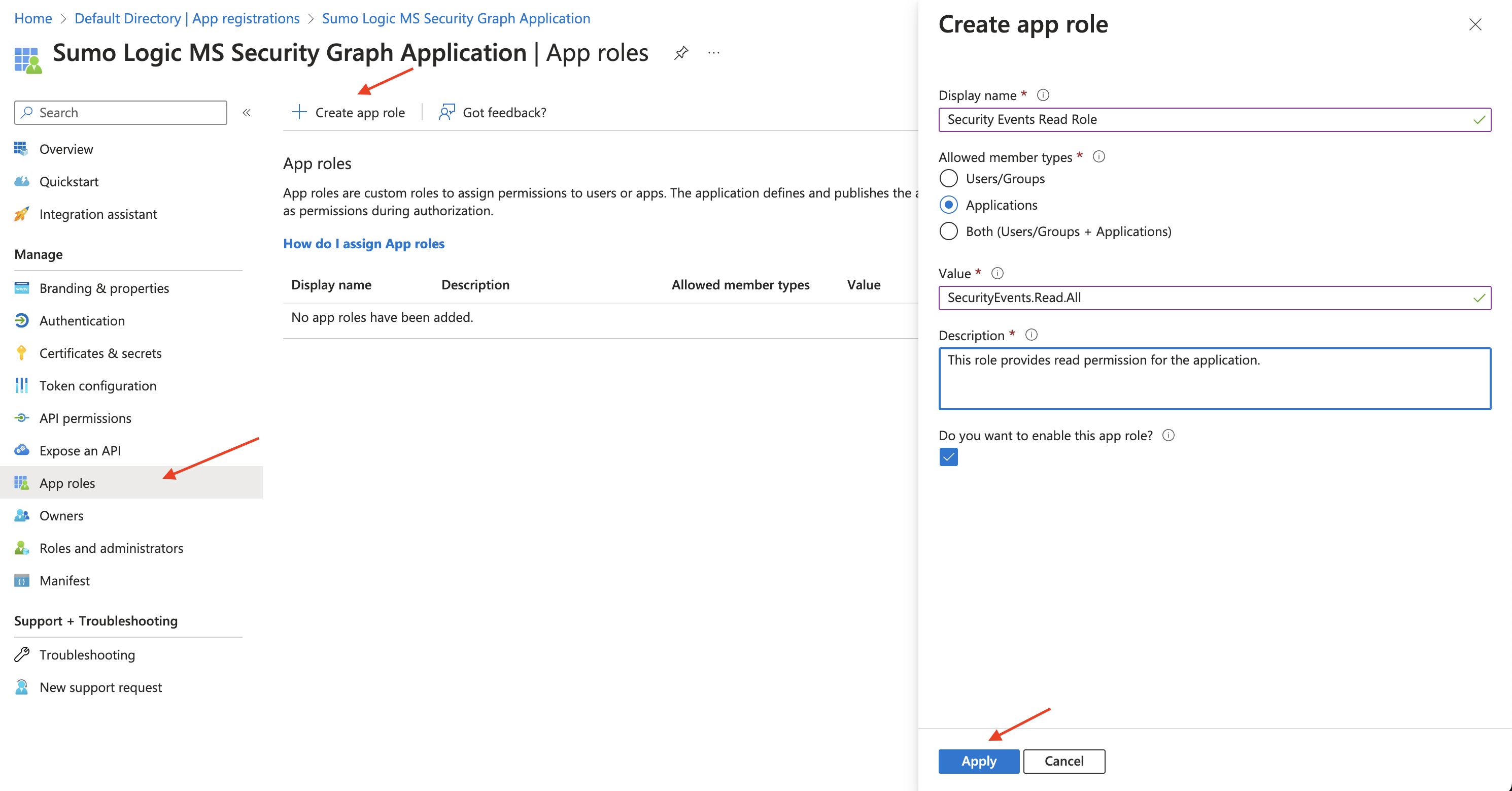Open the Troubleshooting wrench icon
This screenshot has height=791, width=1512.
[21, 654]
